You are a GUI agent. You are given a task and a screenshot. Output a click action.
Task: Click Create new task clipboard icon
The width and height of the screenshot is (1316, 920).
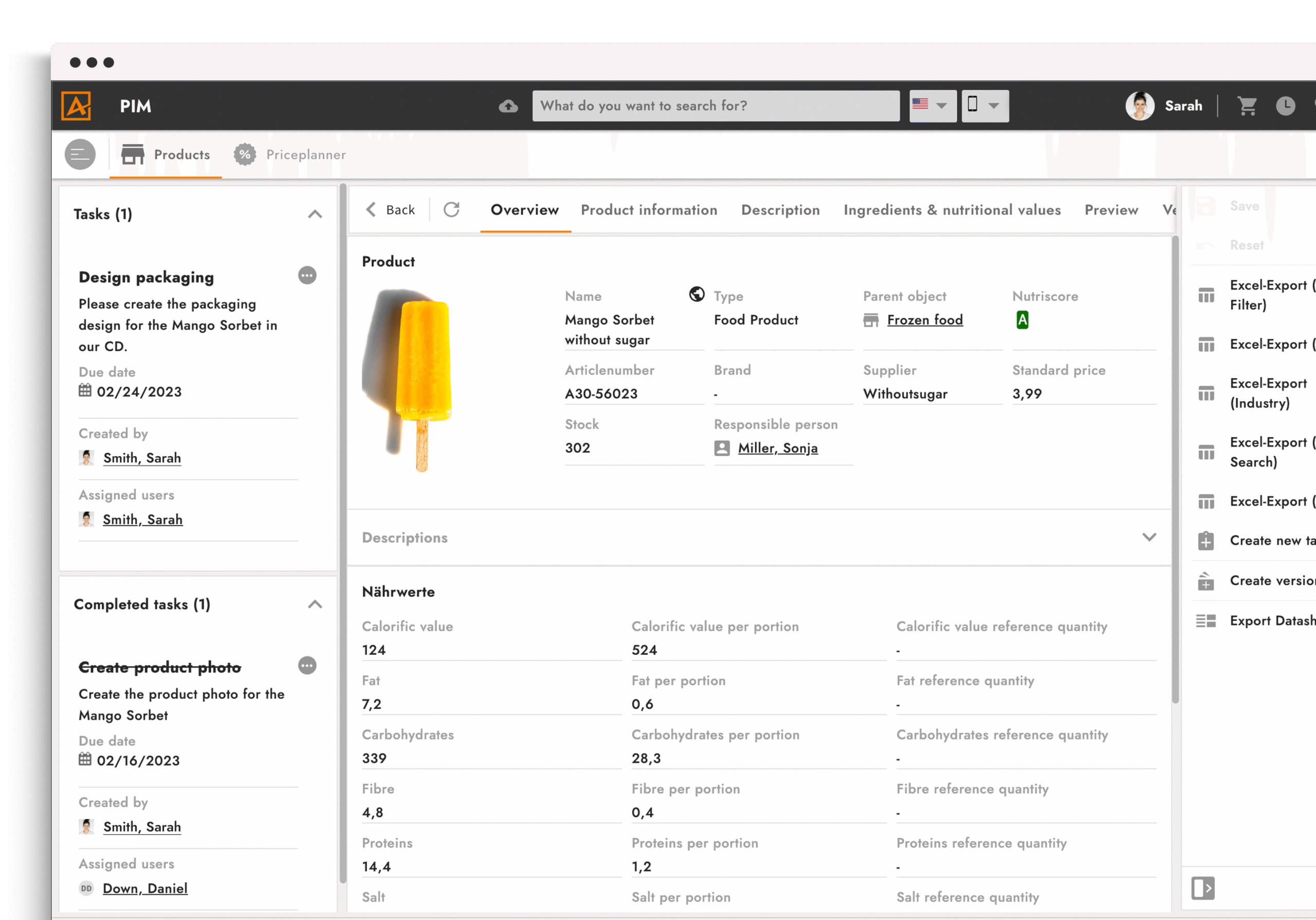tap(1206, 540)
